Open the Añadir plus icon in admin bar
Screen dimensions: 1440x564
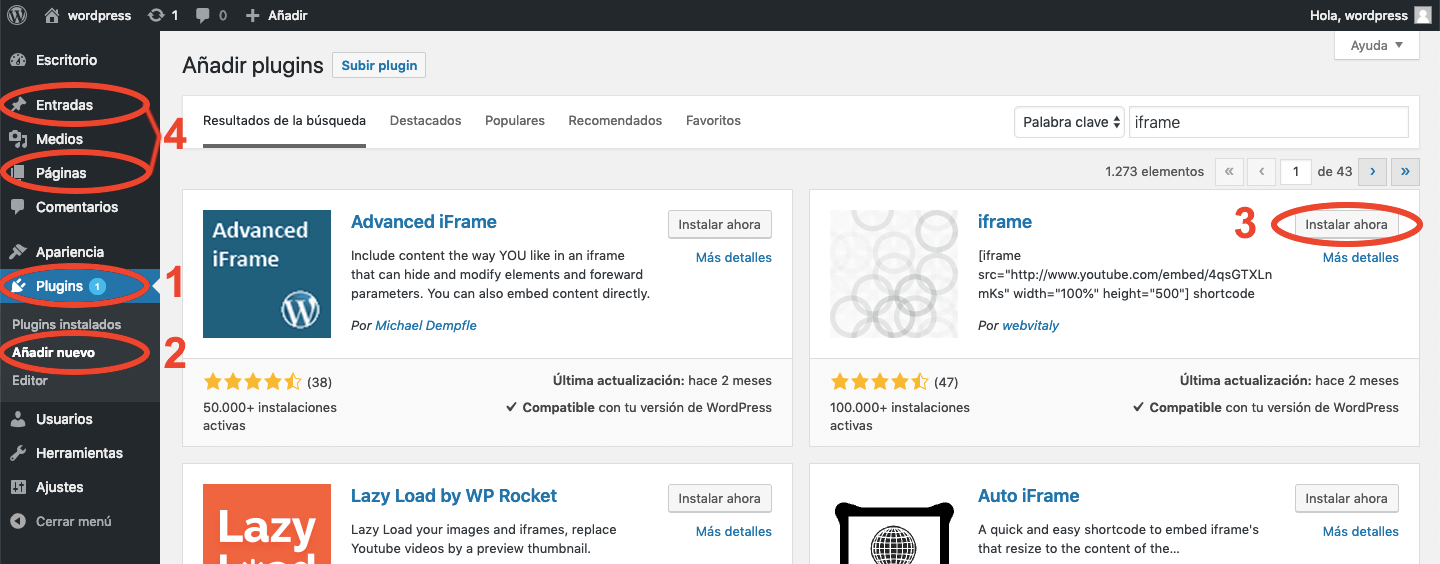pos(252,16)
